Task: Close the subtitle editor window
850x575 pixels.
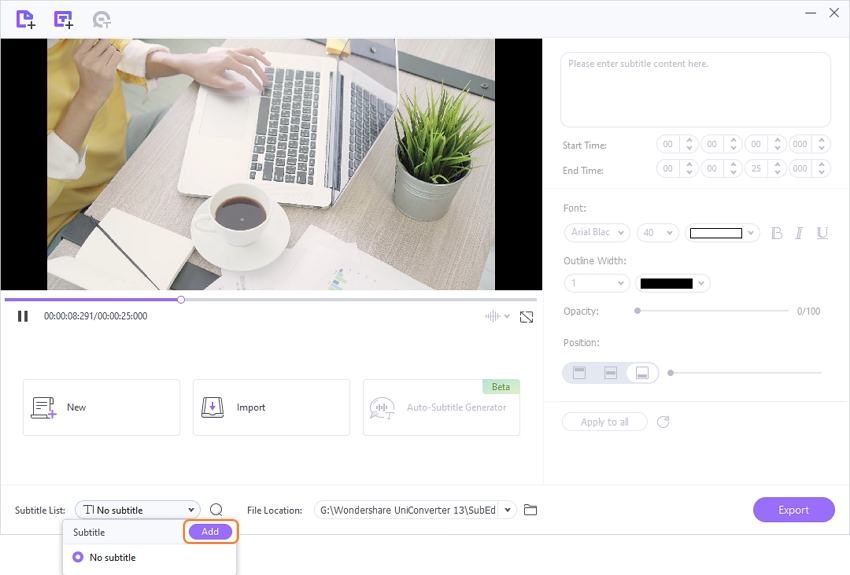Action: click(x=834, y=12)
